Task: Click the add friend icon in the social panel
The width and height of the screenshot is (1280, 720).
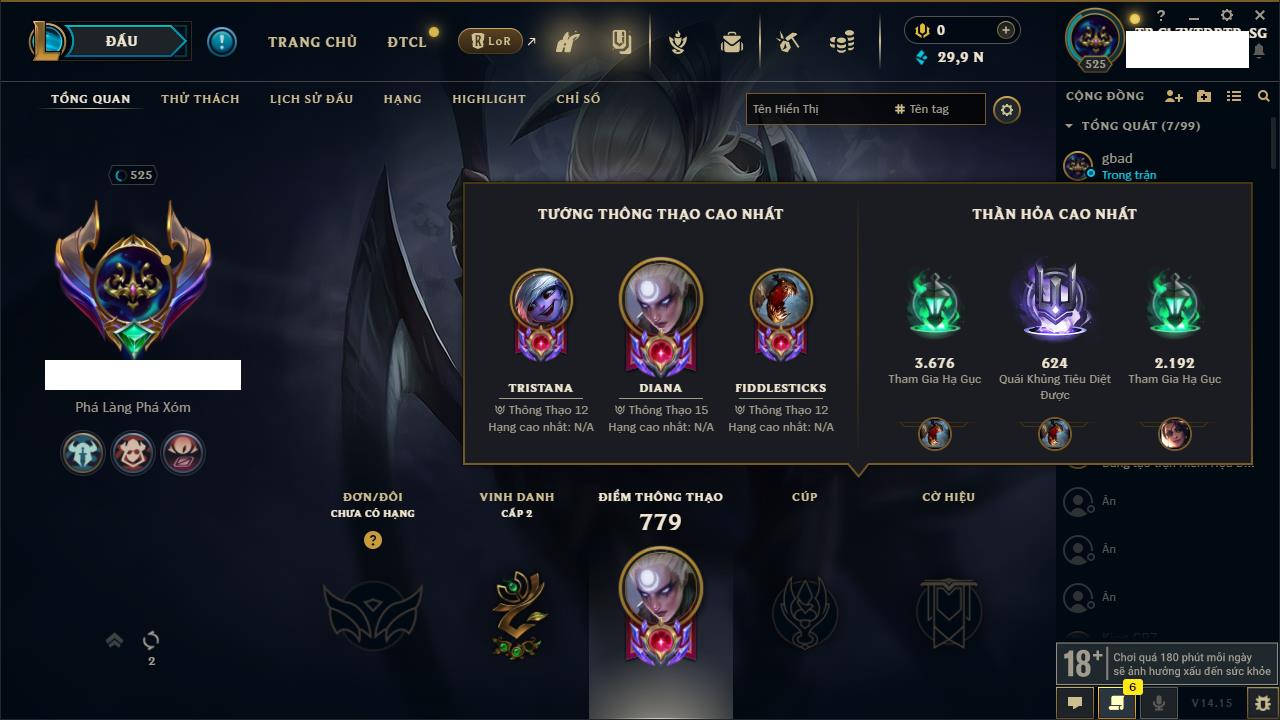Action: [x=1174, y=96]
